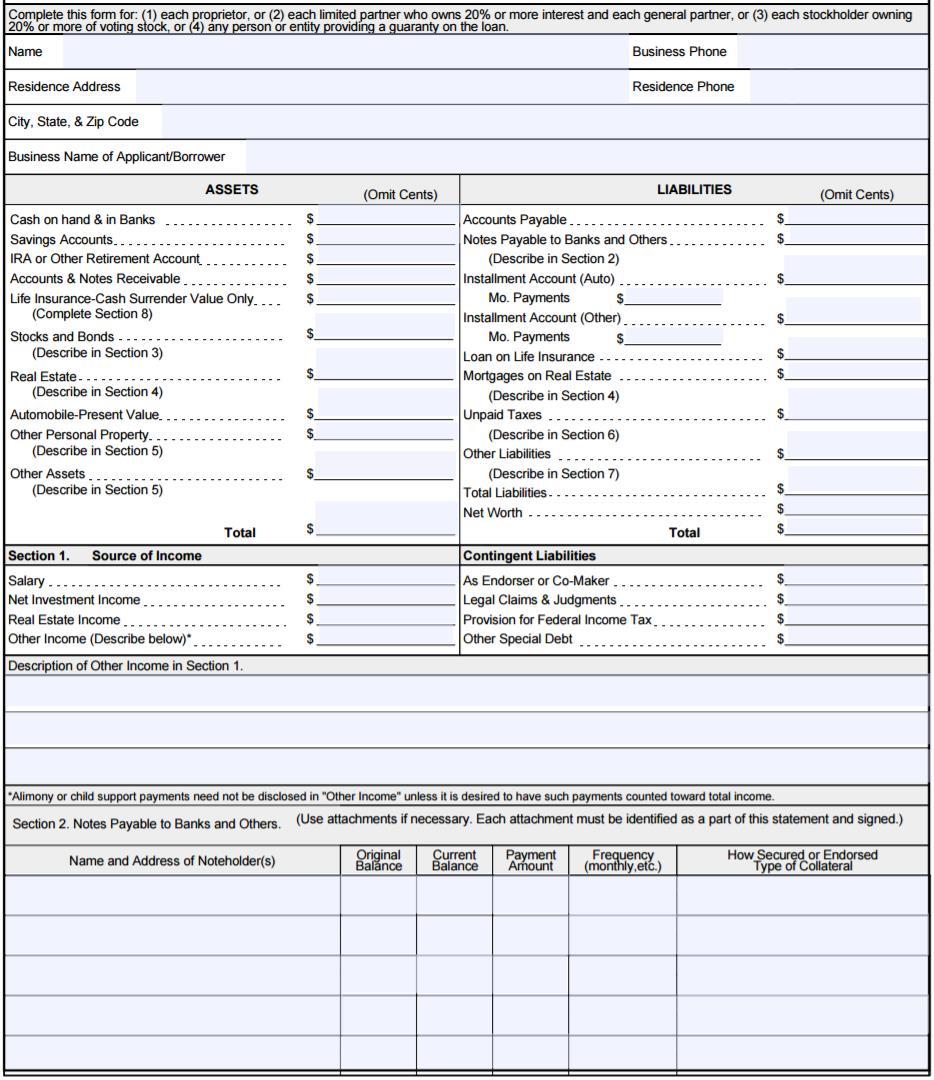
Task: Click the Installment Account (Auto) Mo. Payments field
Action: coord(673,297)
